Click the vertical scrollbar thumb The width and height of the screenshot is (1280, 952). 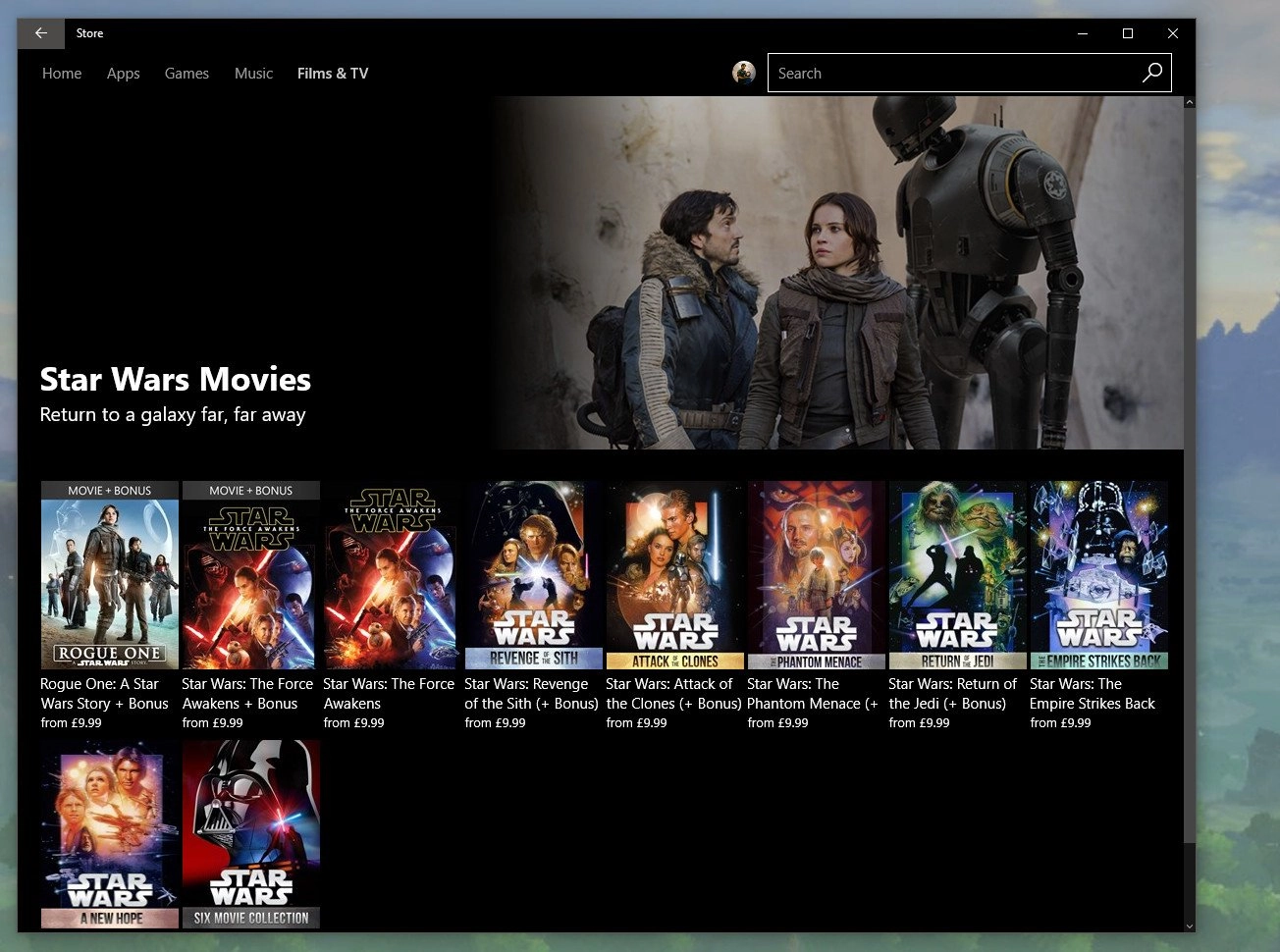point(1190,475)
